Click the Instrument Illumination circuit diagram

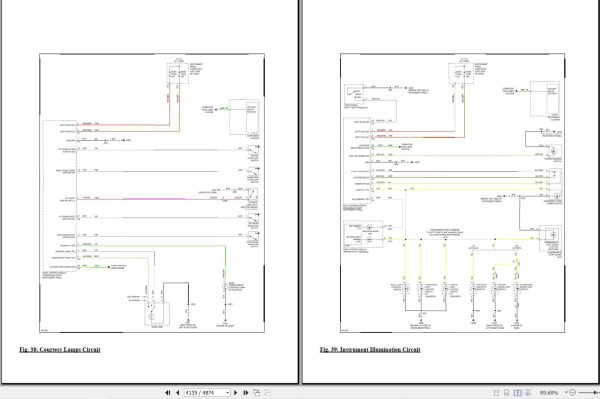pyautogui.click(x=453, y=193)
